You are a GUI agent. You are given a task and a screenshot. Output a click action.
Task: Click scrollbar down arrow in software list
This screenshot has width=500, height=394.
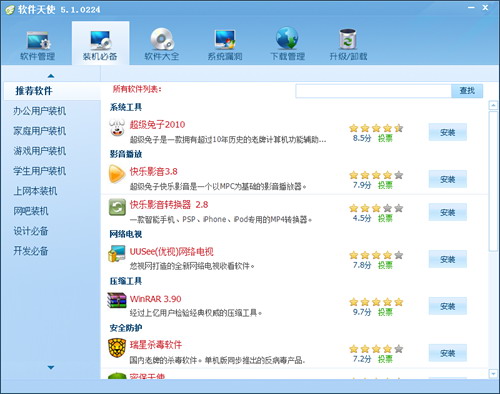pyautogui.click(x=493, y=374)
